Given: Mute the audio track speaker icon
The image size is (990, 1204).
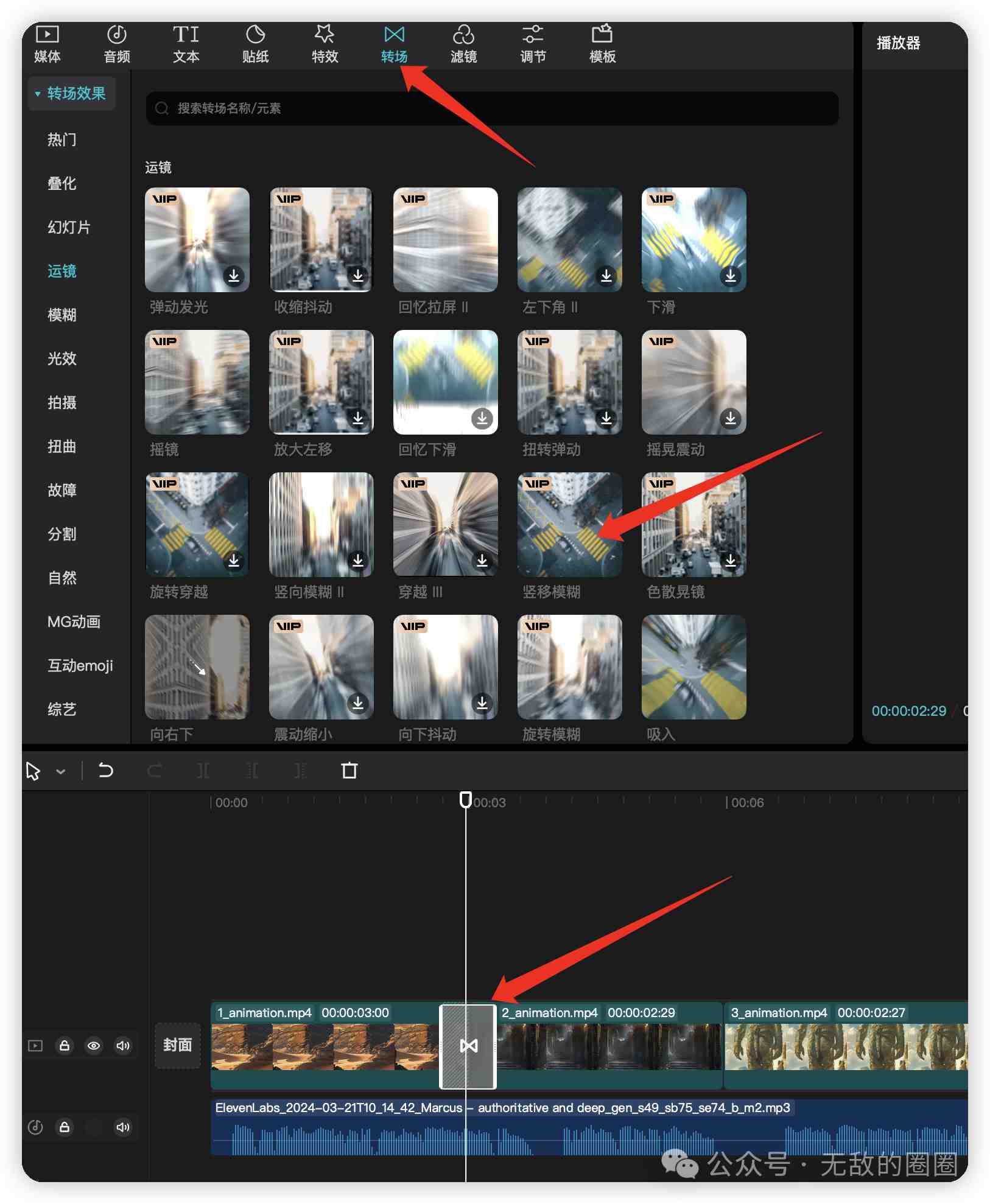Looking at the screenshot, I should [x=123, y=1127].
